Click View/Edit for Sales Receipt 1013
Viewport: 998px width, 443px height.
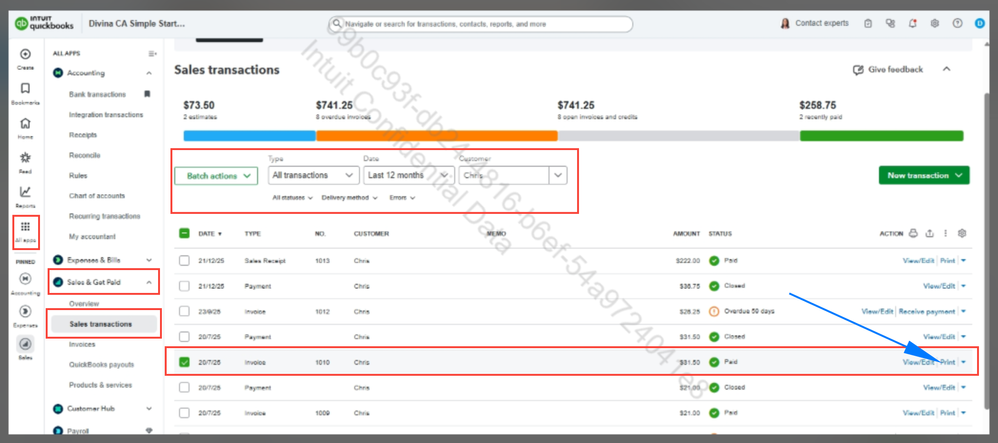coord(918,260)
